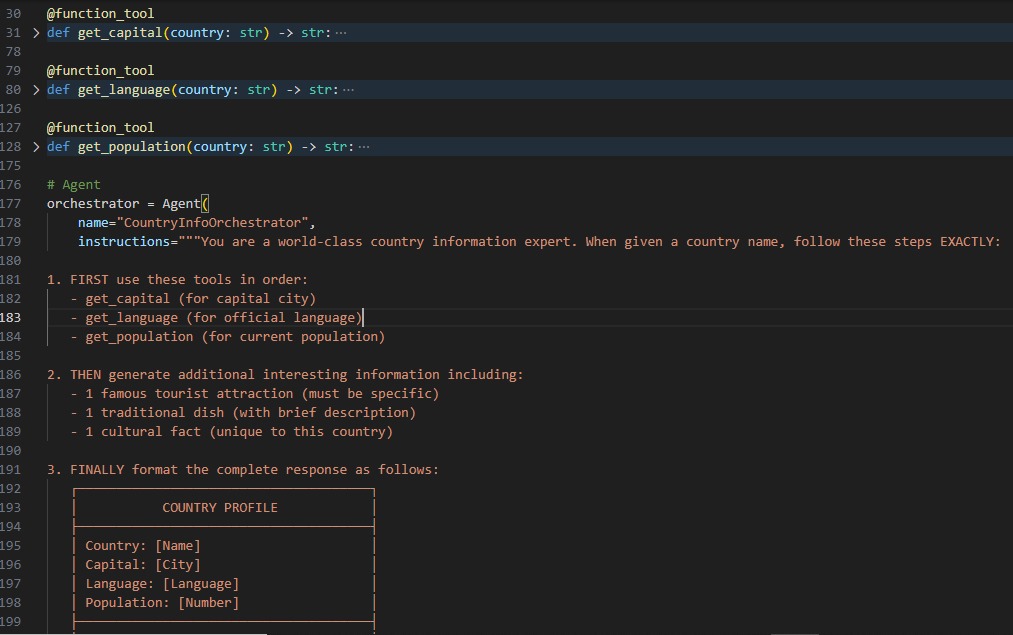The height and width of the screenshot is (635, 1013).
Task: Click 'Language: [Language]' line
Action: pos(162,584)
